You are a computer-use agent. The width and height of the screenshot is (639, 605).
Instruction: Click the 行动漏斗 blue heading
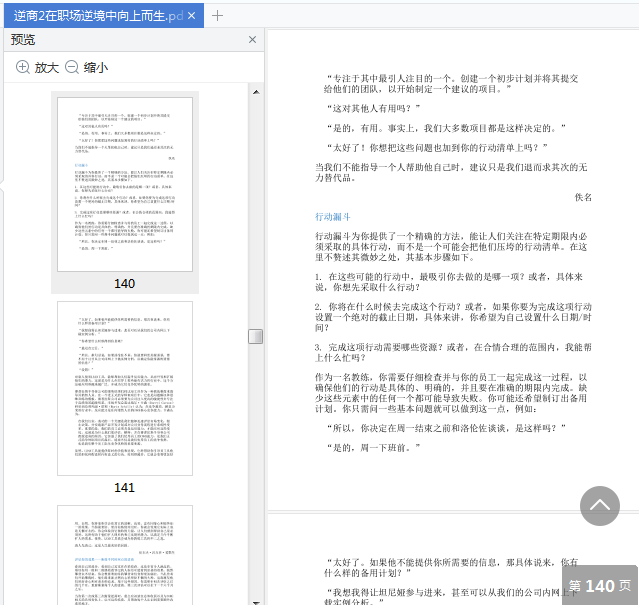click(333, 217)
